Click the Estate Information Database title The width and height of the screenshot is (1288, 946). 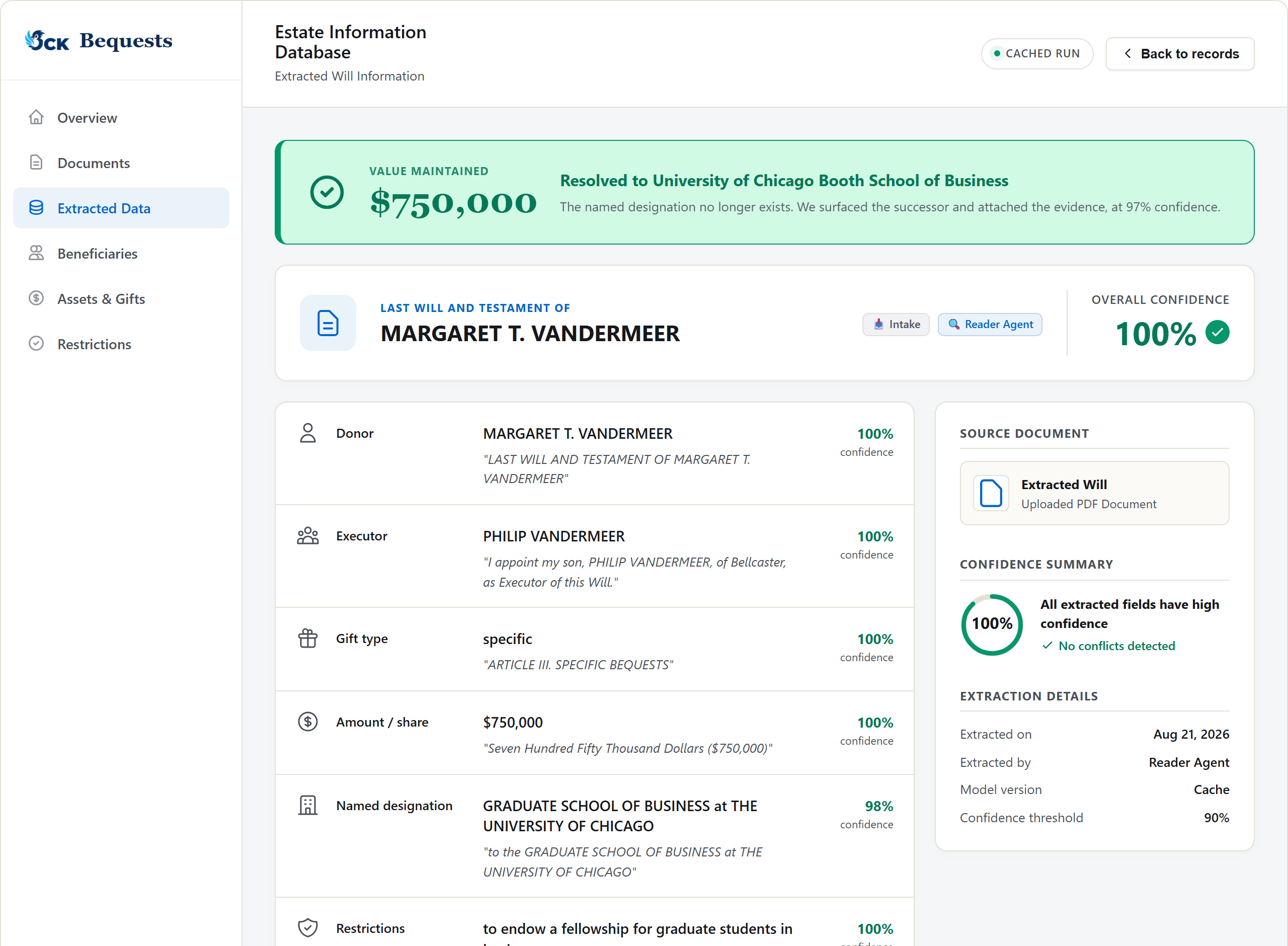(350, 42)
